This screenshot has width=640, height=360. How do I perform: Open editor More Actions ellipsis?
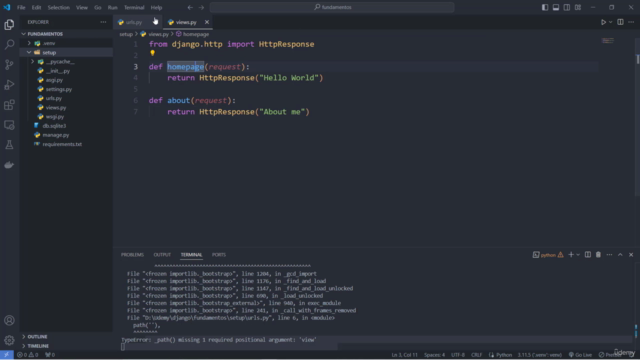pyautogui.click(x=631, y=22)
